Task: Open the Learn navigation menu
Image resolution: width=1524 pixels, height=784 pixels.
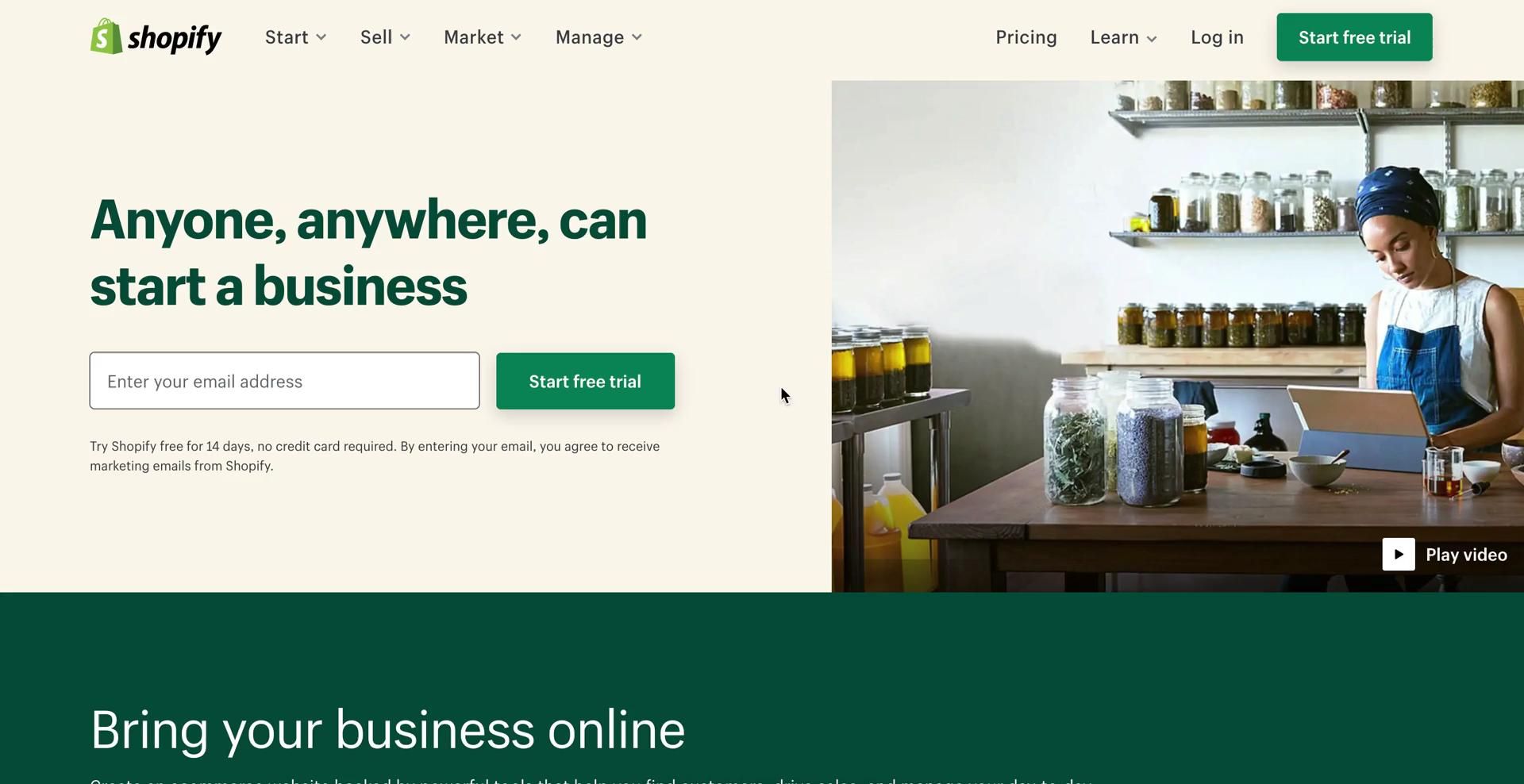Action: (1124, 37)
